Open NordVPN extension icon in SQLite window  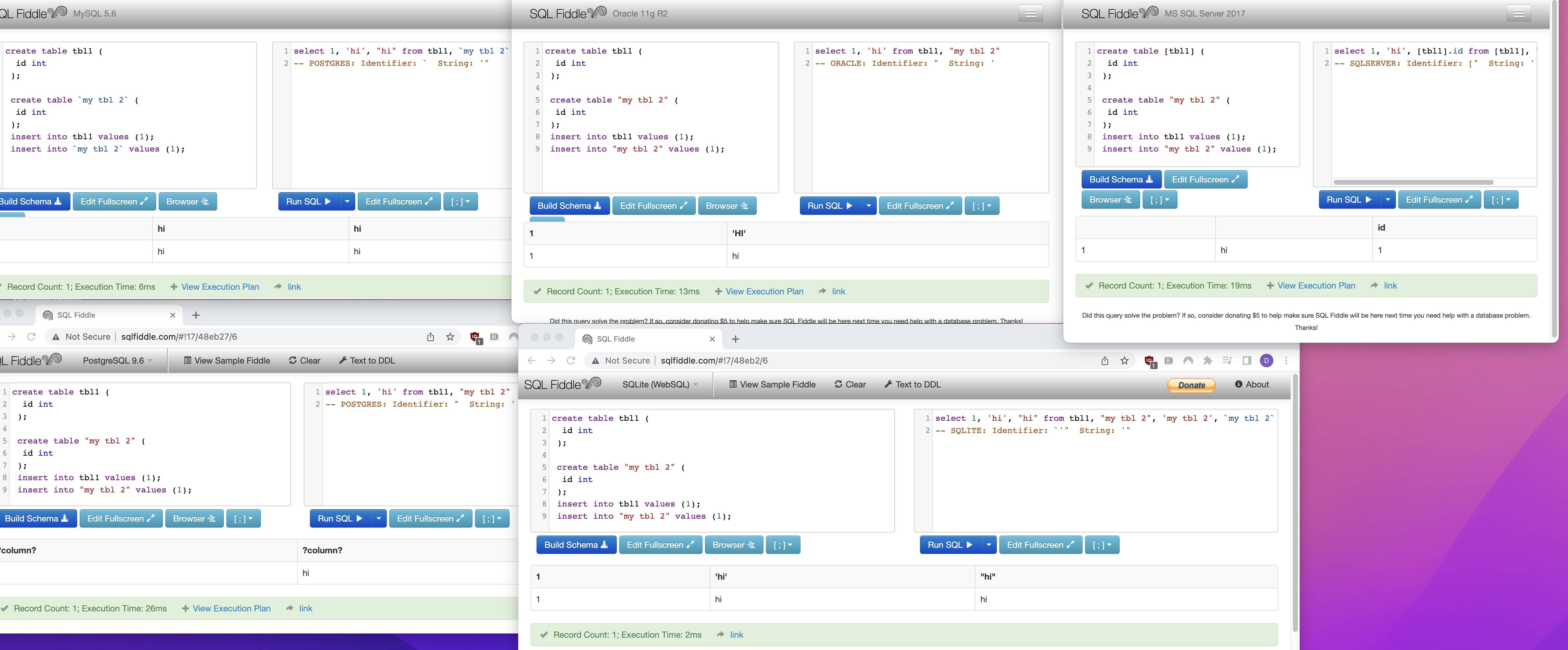[1188, 360]
